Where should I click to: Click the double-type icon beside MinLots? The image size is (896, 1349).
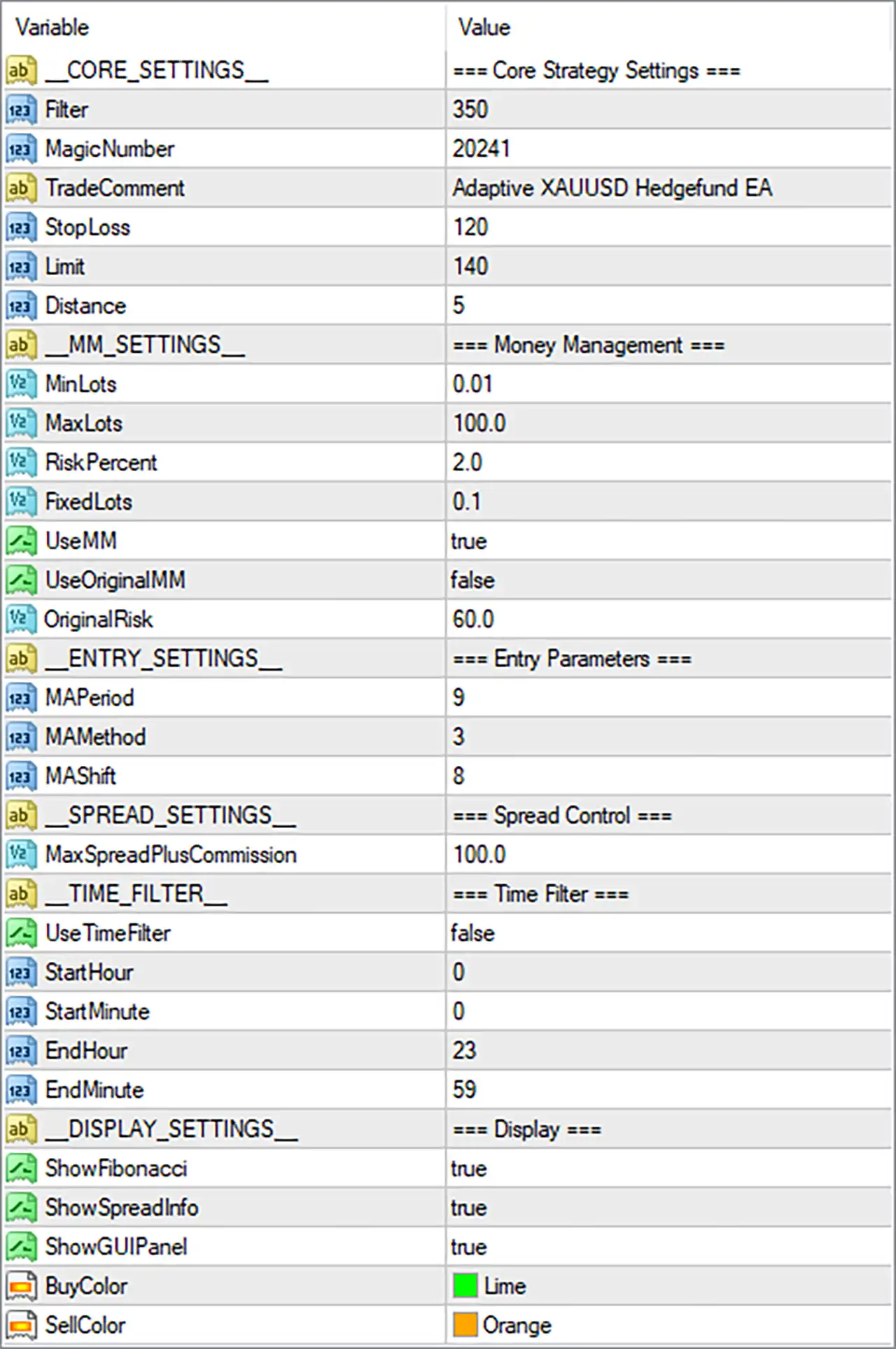click(20, 384)
